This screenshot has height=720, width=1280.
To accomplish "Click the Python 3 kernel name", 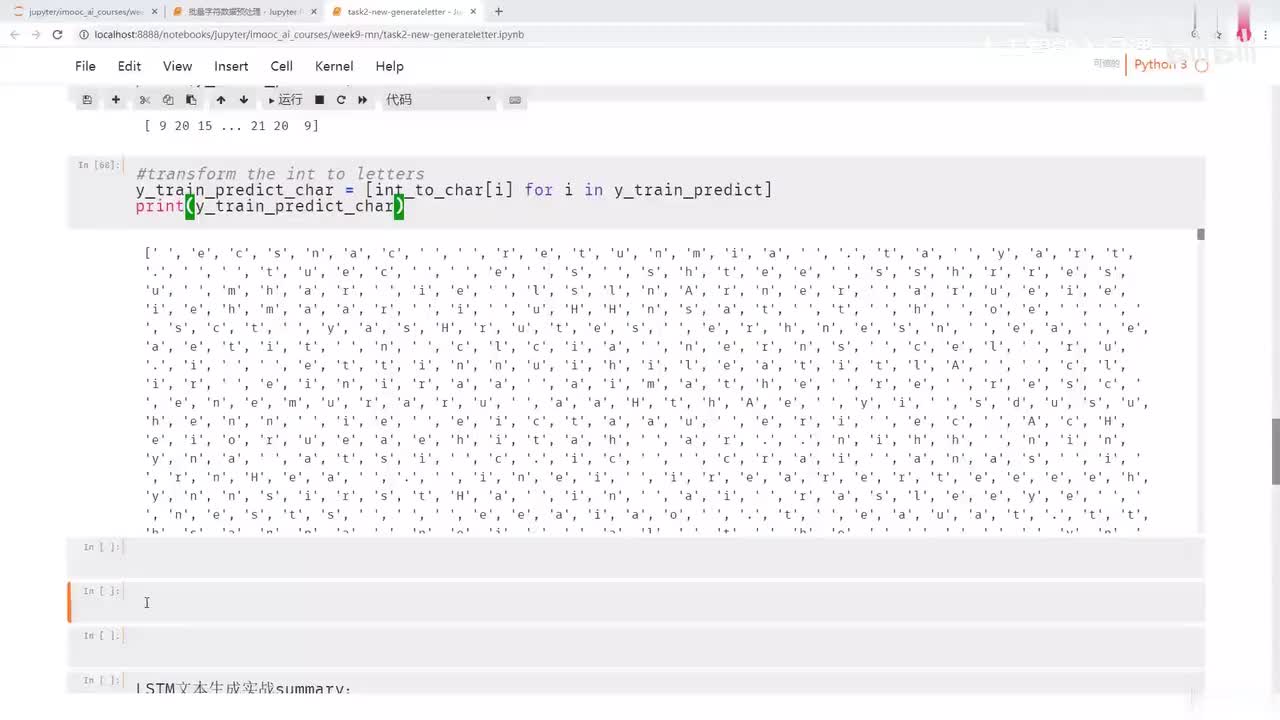I will pos(1160,64).
